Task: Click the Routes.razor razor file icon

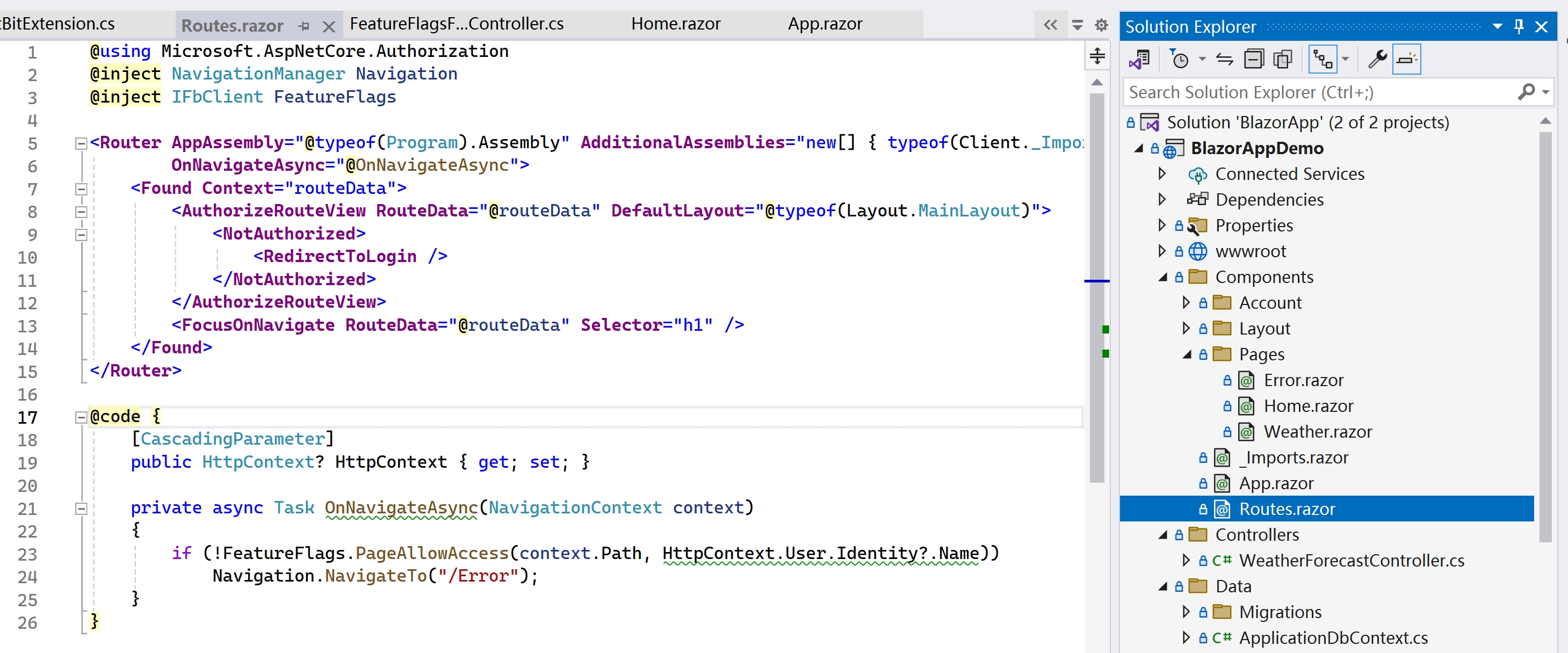Action: point(1222,510)
